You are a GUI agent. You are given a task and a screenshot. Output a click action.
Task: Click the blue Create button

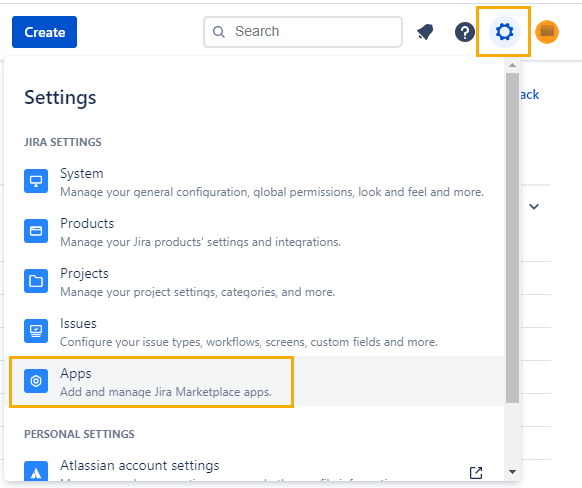coord(44,32)
